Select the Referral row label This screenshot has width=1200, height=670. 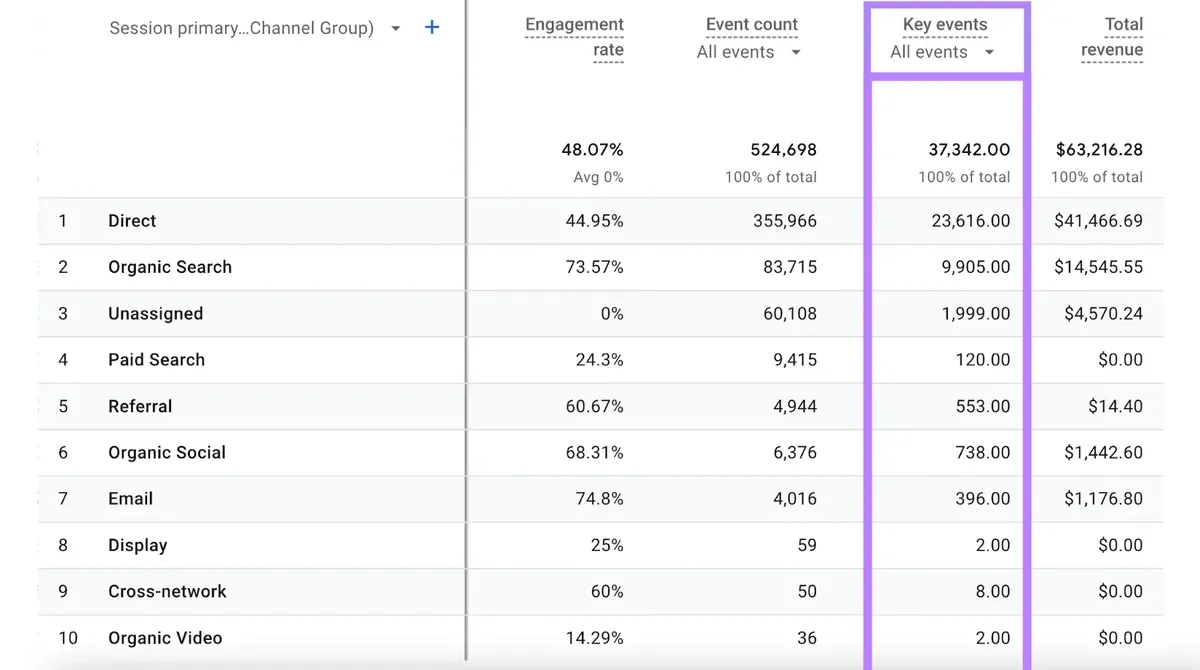(140, 406)
